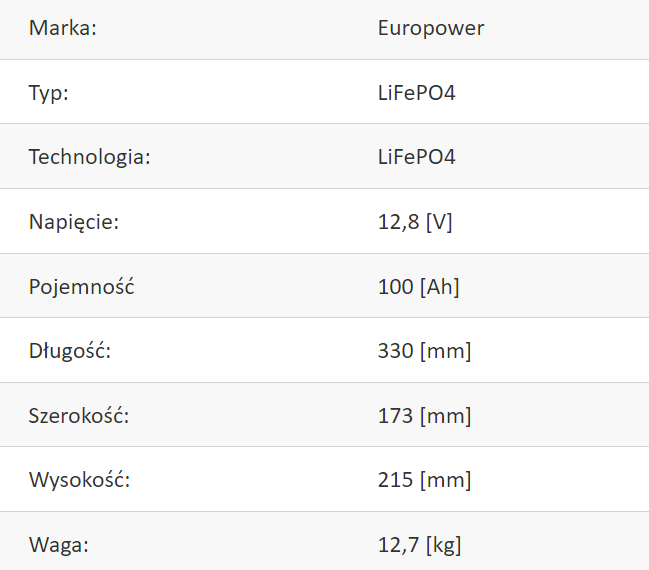Click the Waga: label
The height and width of the screenshot is (570, 649).
click(x=59, y=545)
